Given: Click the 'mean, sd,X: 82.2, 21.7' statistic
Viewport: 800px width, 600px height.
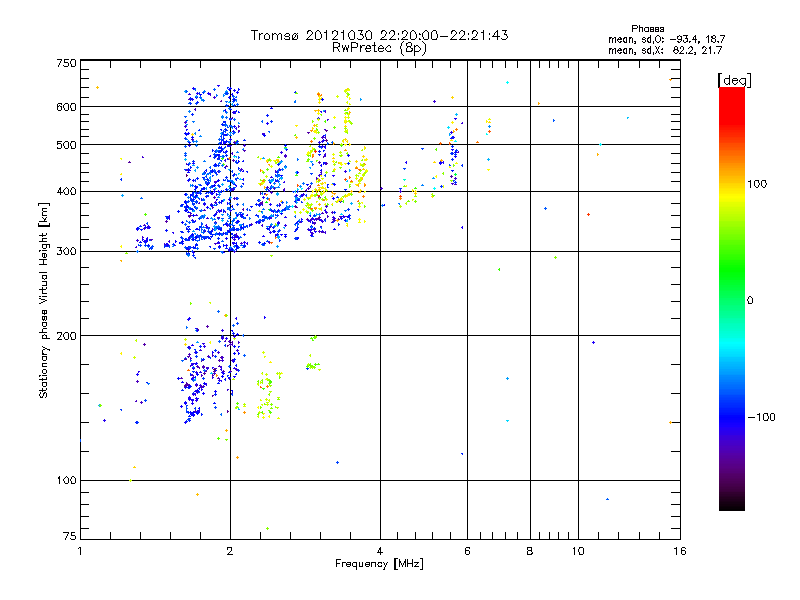Looking at the screenshot, I should coord(665,50).
